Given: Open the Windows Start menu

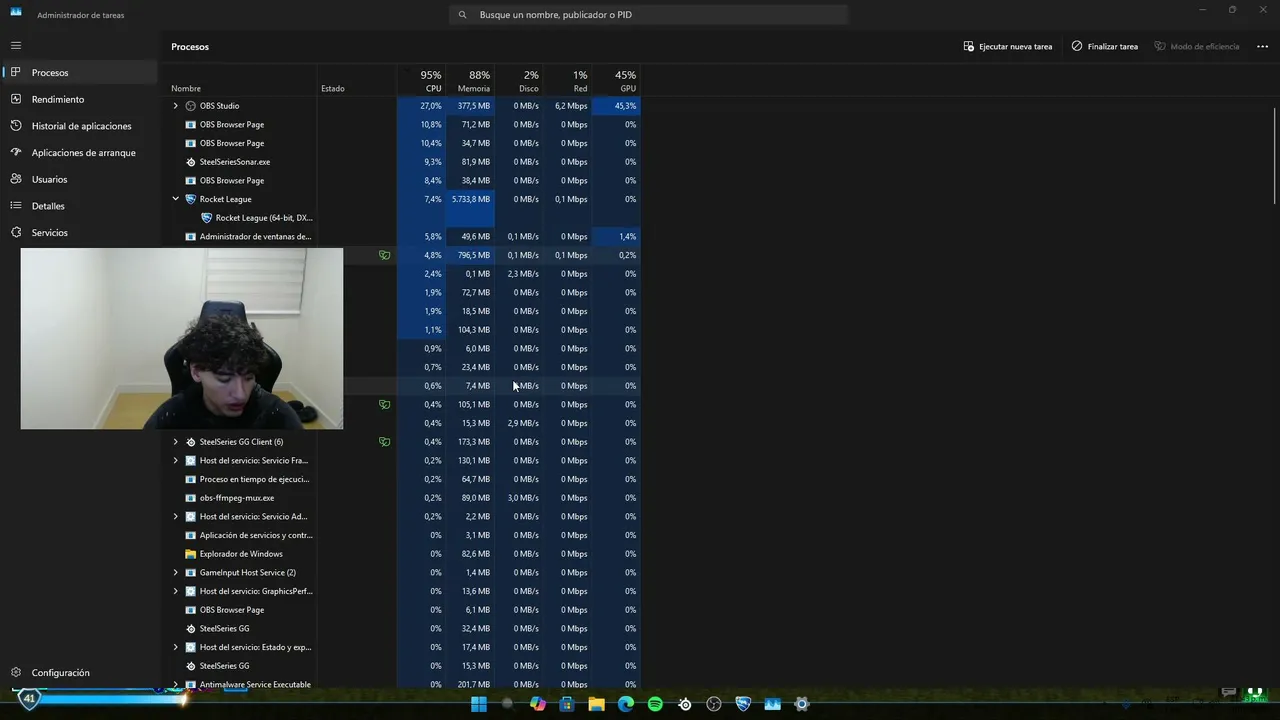Looking at the screenshot, I should click(x=479, y=704).
